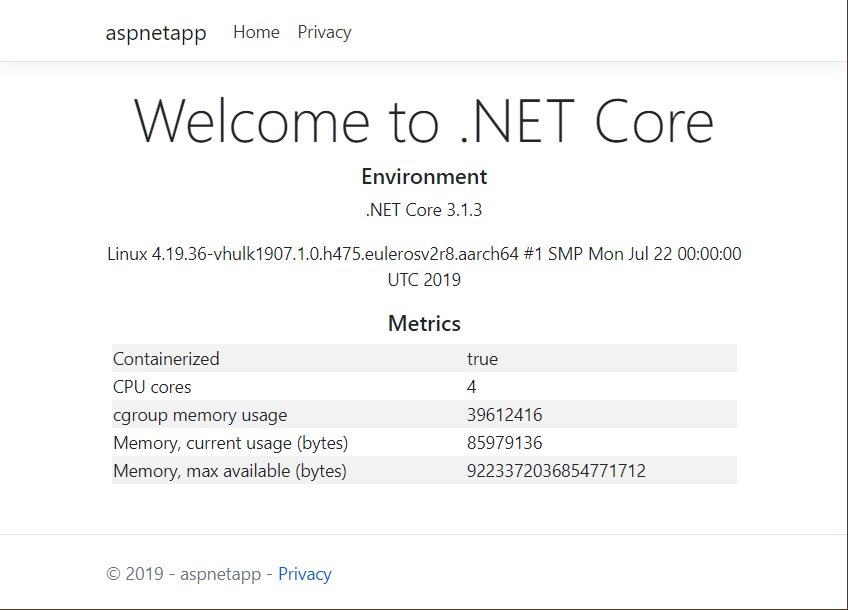Click the Memory, max available (bytes) label
The width and height of the screenshot is (848, 610).
(x=230, y=471)
